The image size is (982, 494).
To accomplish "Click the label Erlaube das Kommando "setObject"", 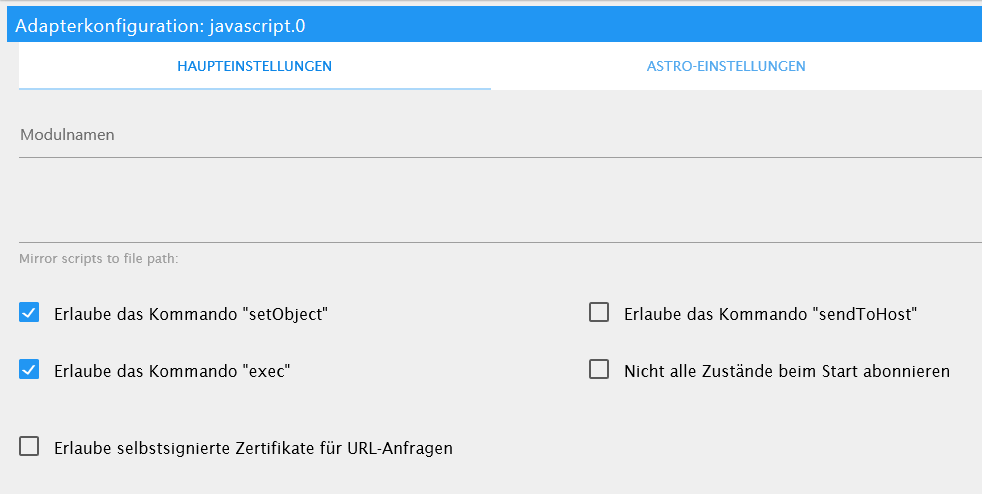I will pyautogui.click(x=191, y=314).
